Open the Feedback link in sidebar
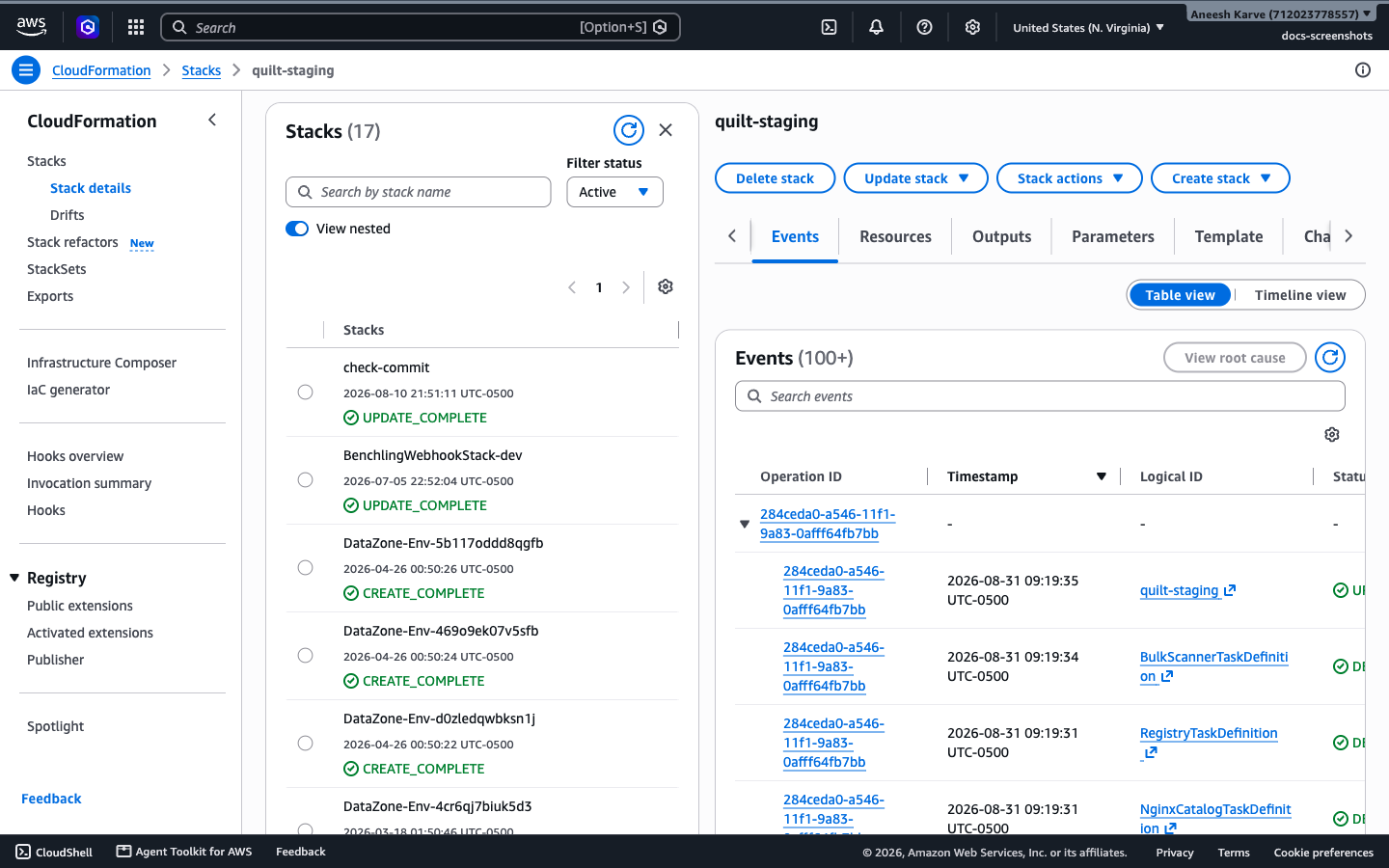 51,799
